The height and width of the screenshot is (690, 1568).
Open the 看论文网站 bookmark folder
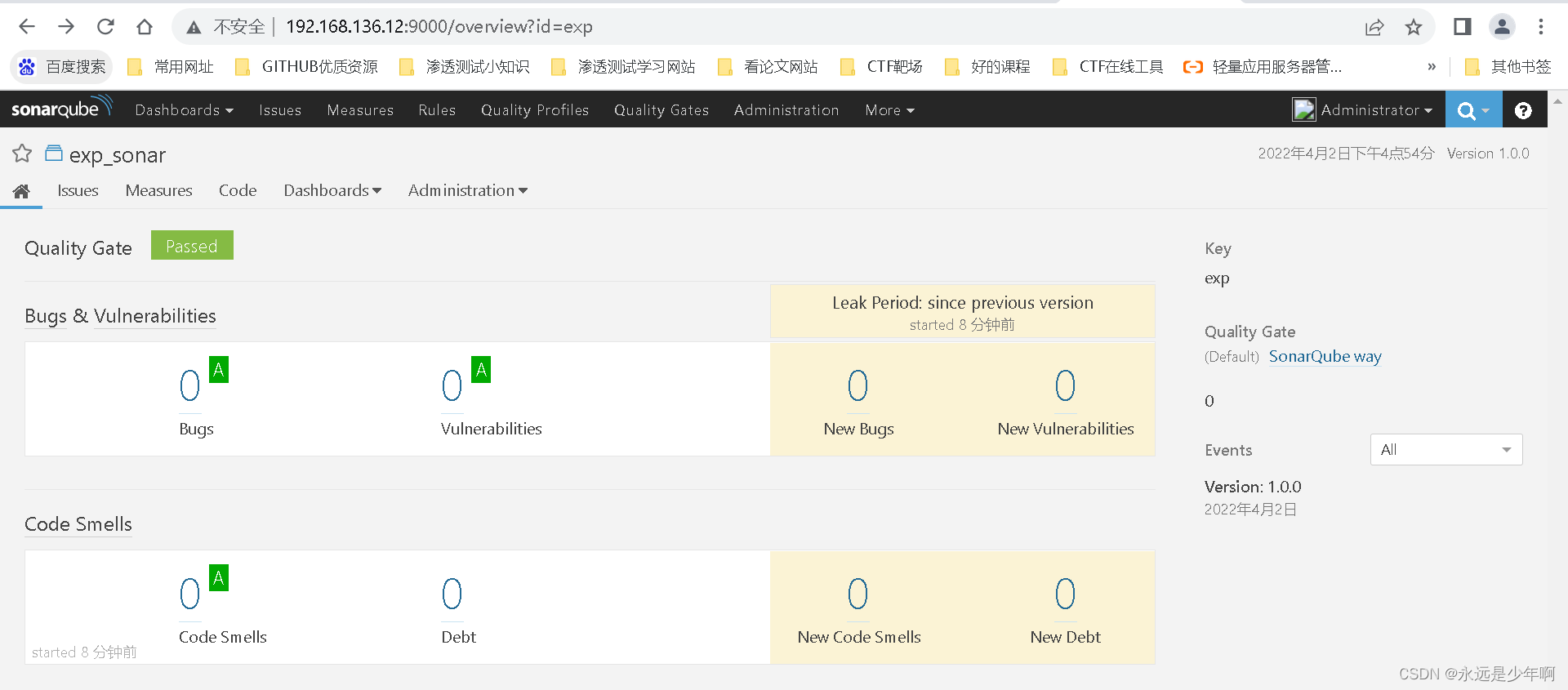pyautogui.click(x=768, y=67)
